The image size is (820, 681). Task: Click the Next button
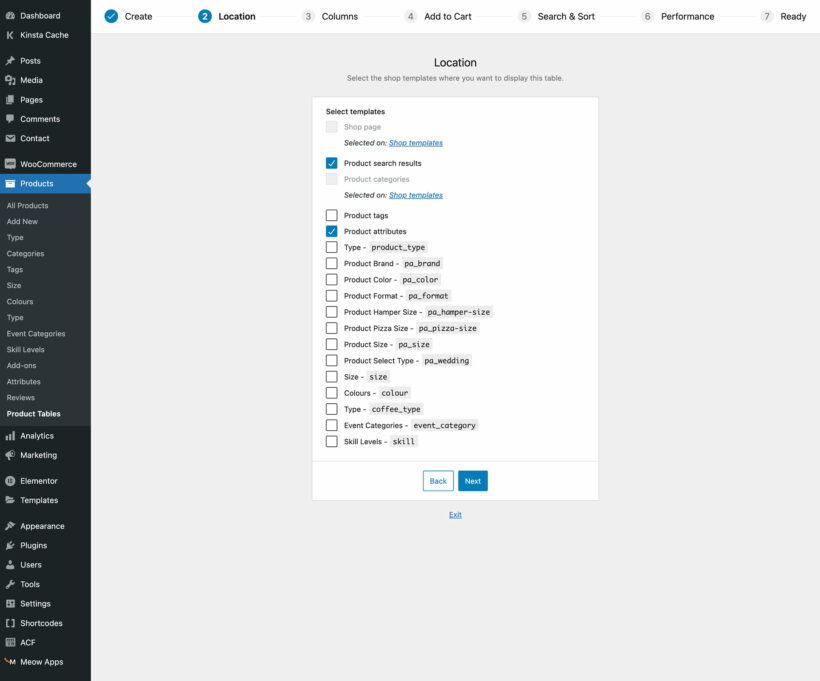point(472,481)
